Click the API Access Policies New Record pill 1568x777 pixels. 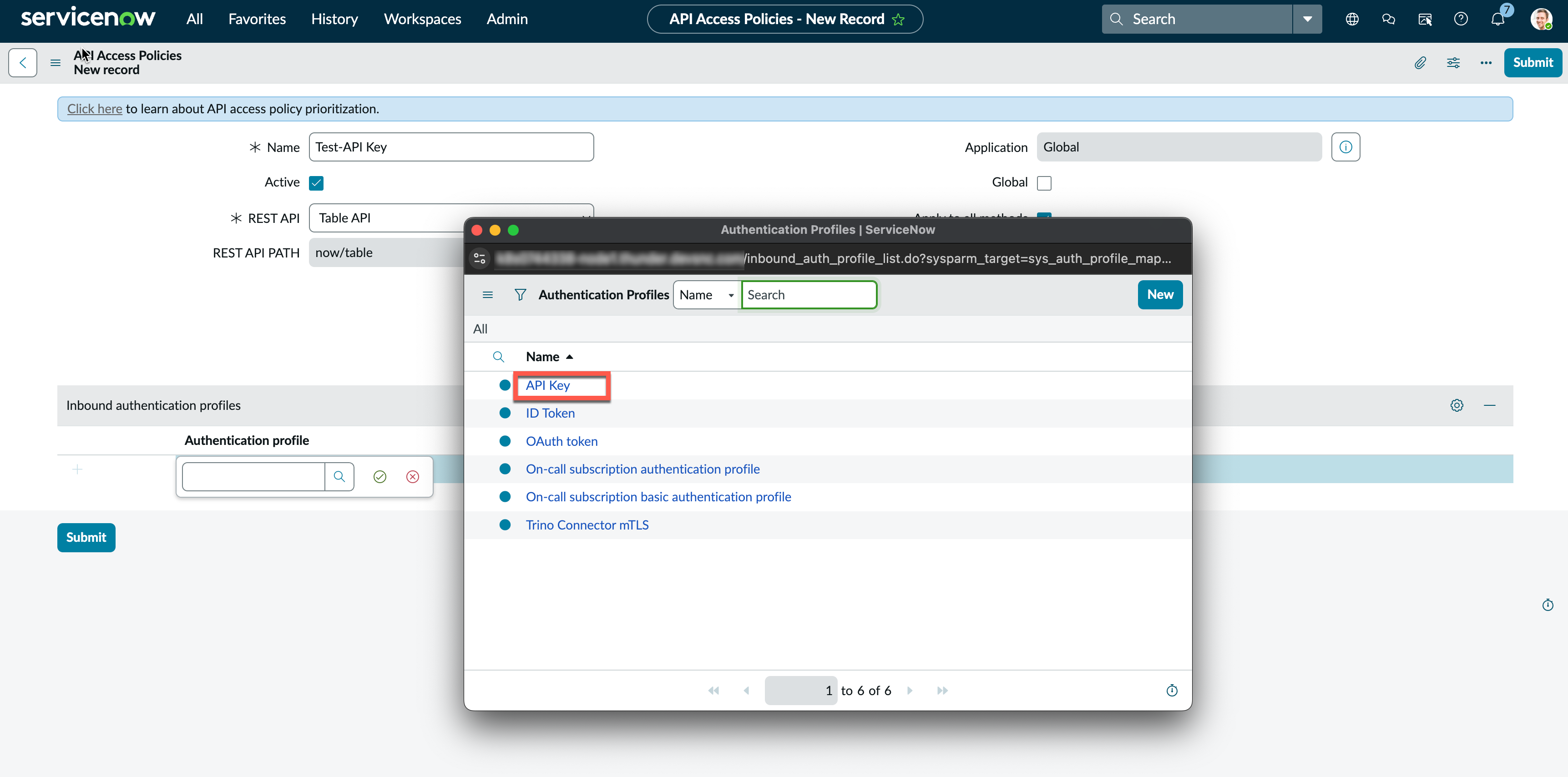(784, 19)
